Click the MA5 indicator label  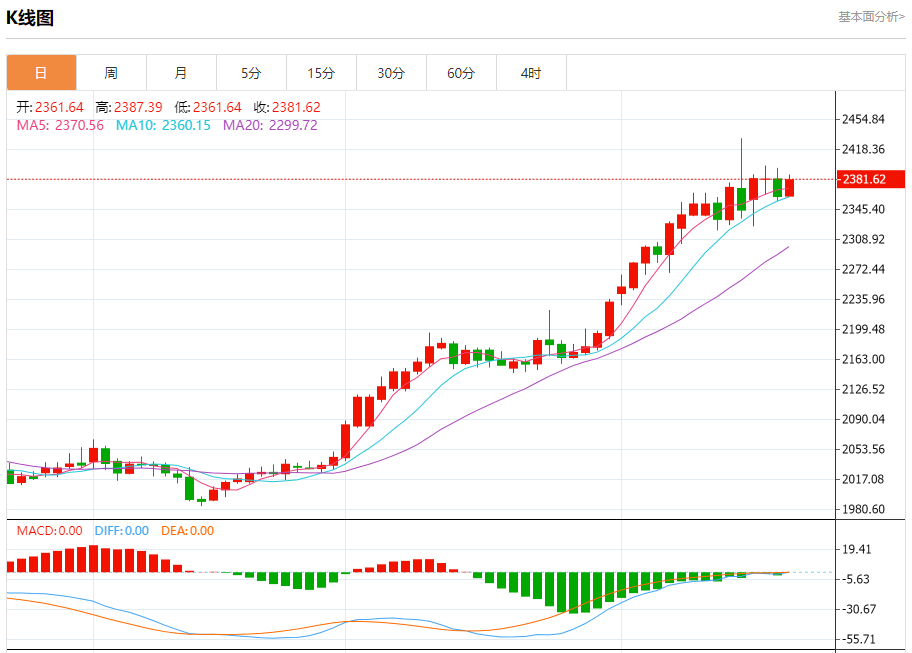tap(60, 125)
